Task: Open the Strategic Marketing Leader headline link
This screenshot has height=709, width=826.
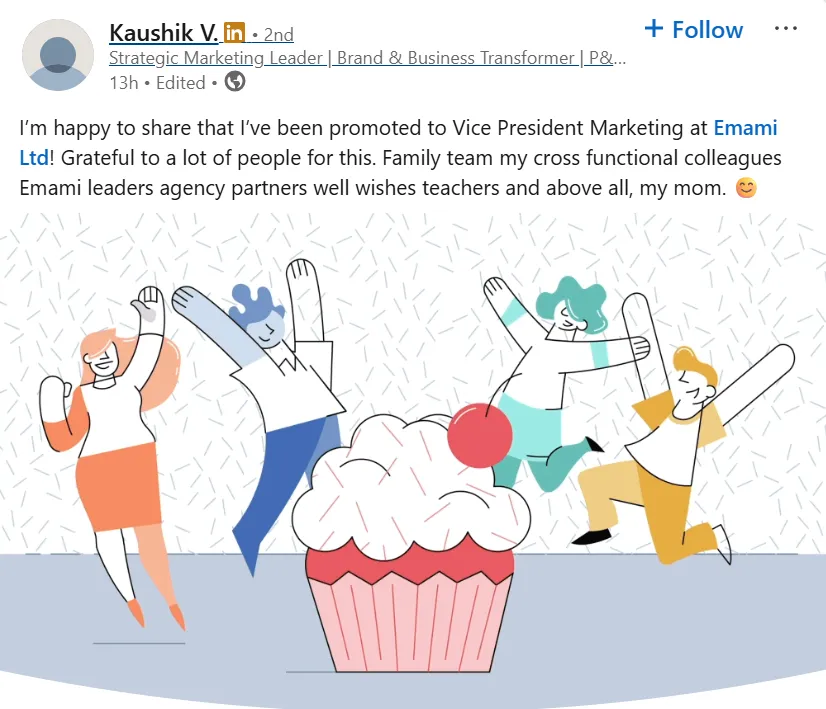Action: 367,58
